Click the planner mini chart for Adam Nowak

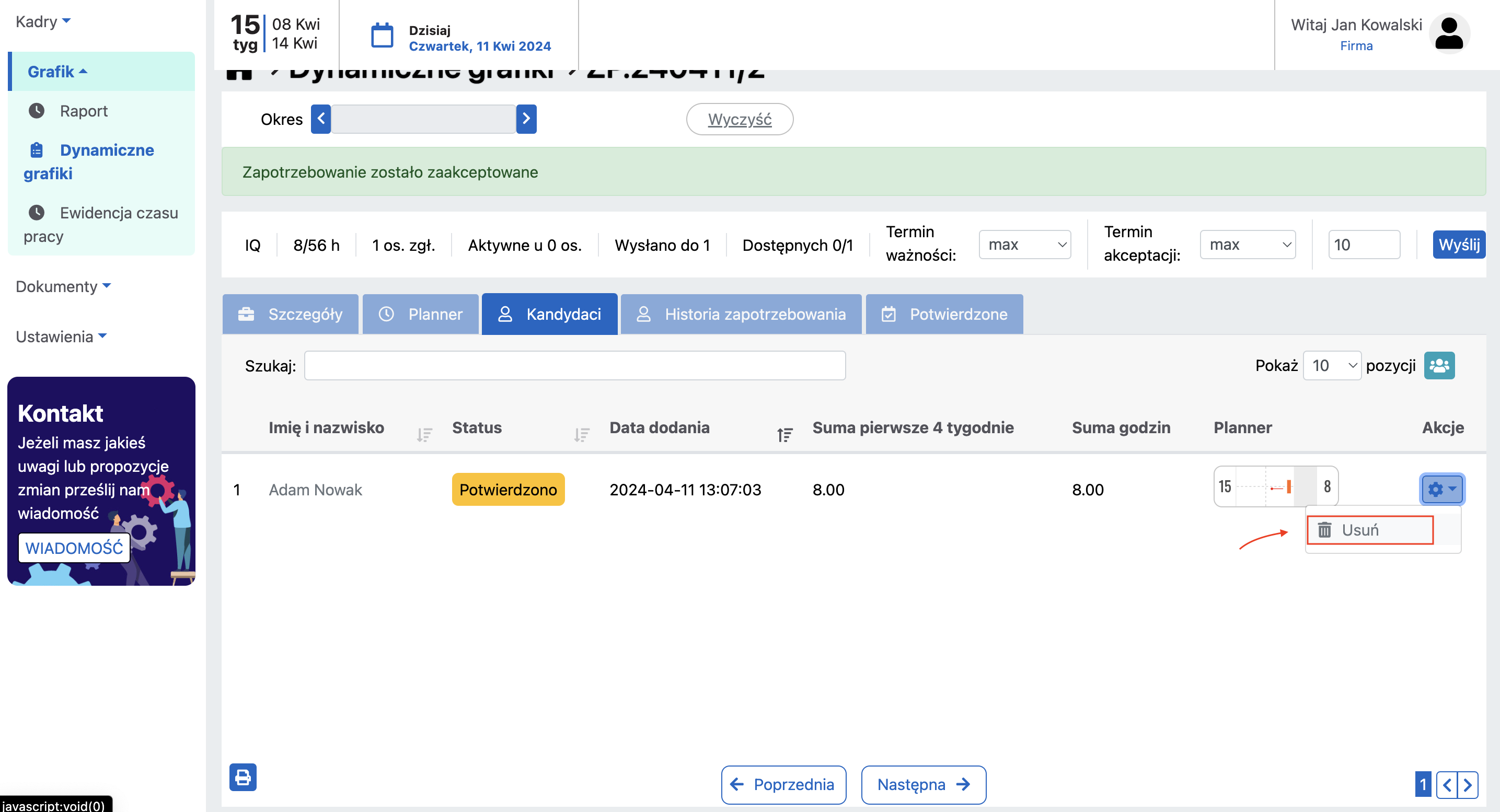tap(1276, 486)
